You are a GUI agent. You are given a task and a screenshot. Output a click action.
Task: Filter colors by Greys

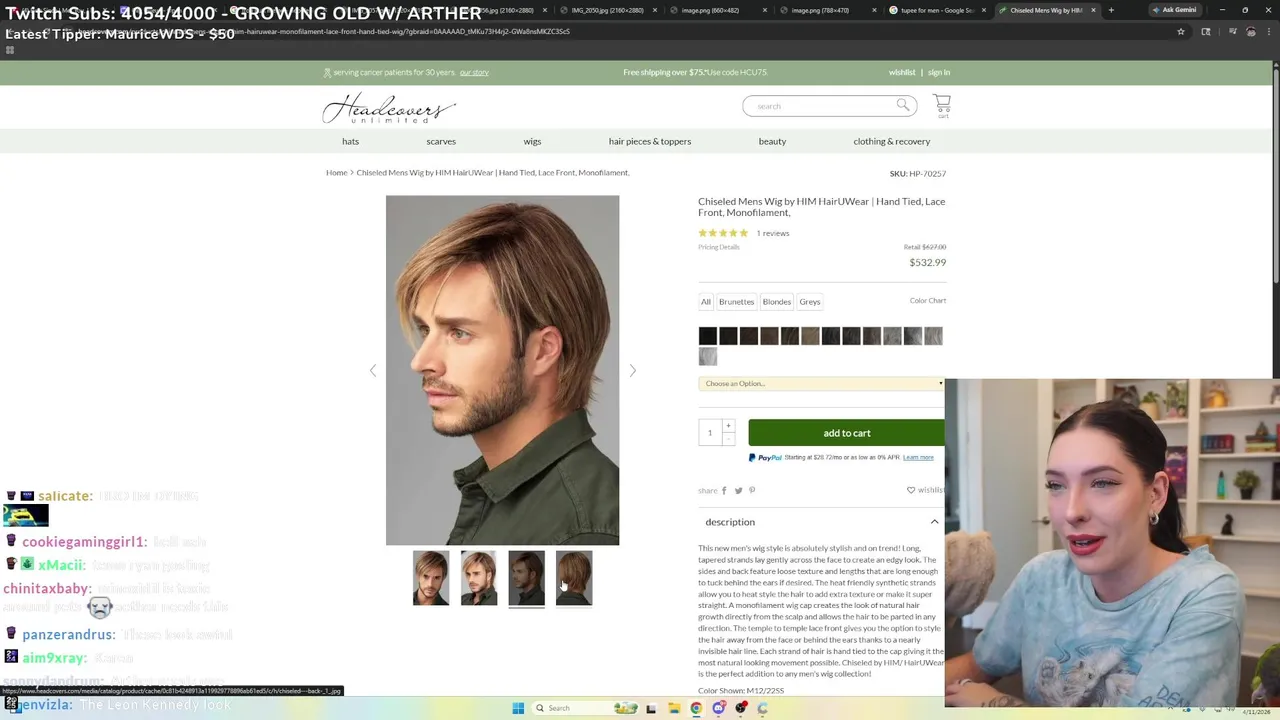click(810, 301)
